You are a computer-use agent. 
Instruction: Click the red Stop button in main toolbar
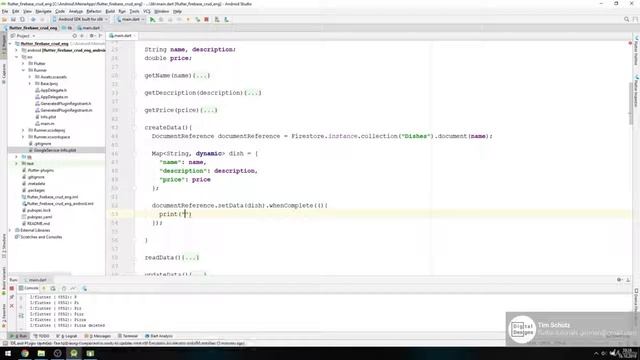pyautogui.click(x=207, y=19)
